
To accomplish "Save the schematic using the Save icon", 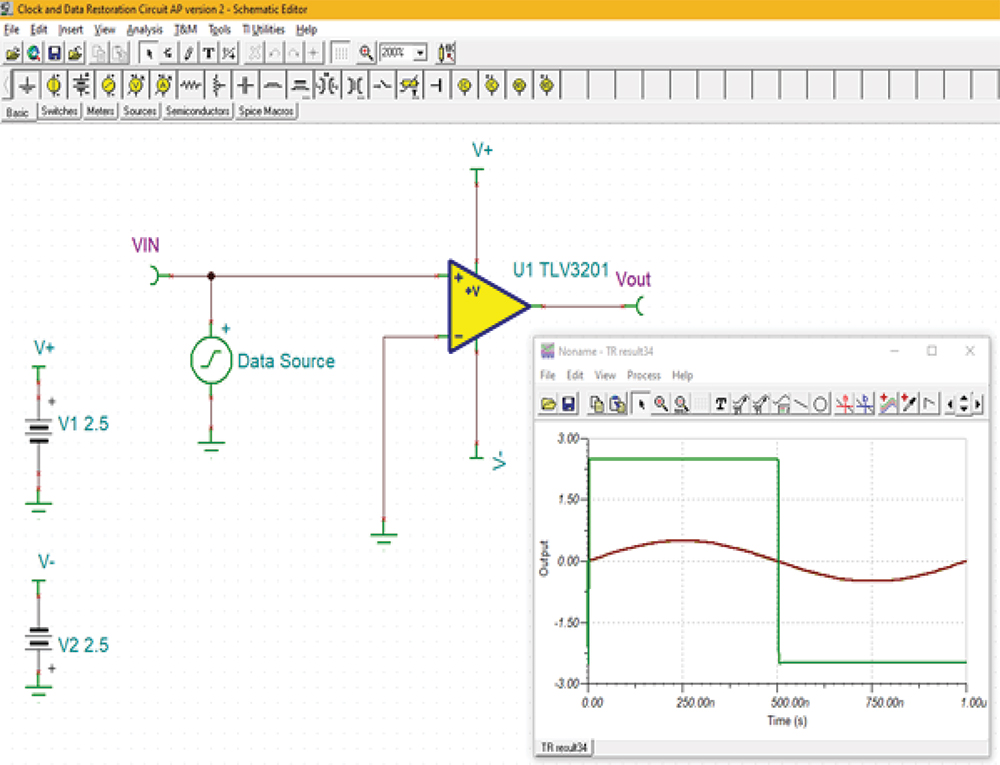I will [53, 52].
